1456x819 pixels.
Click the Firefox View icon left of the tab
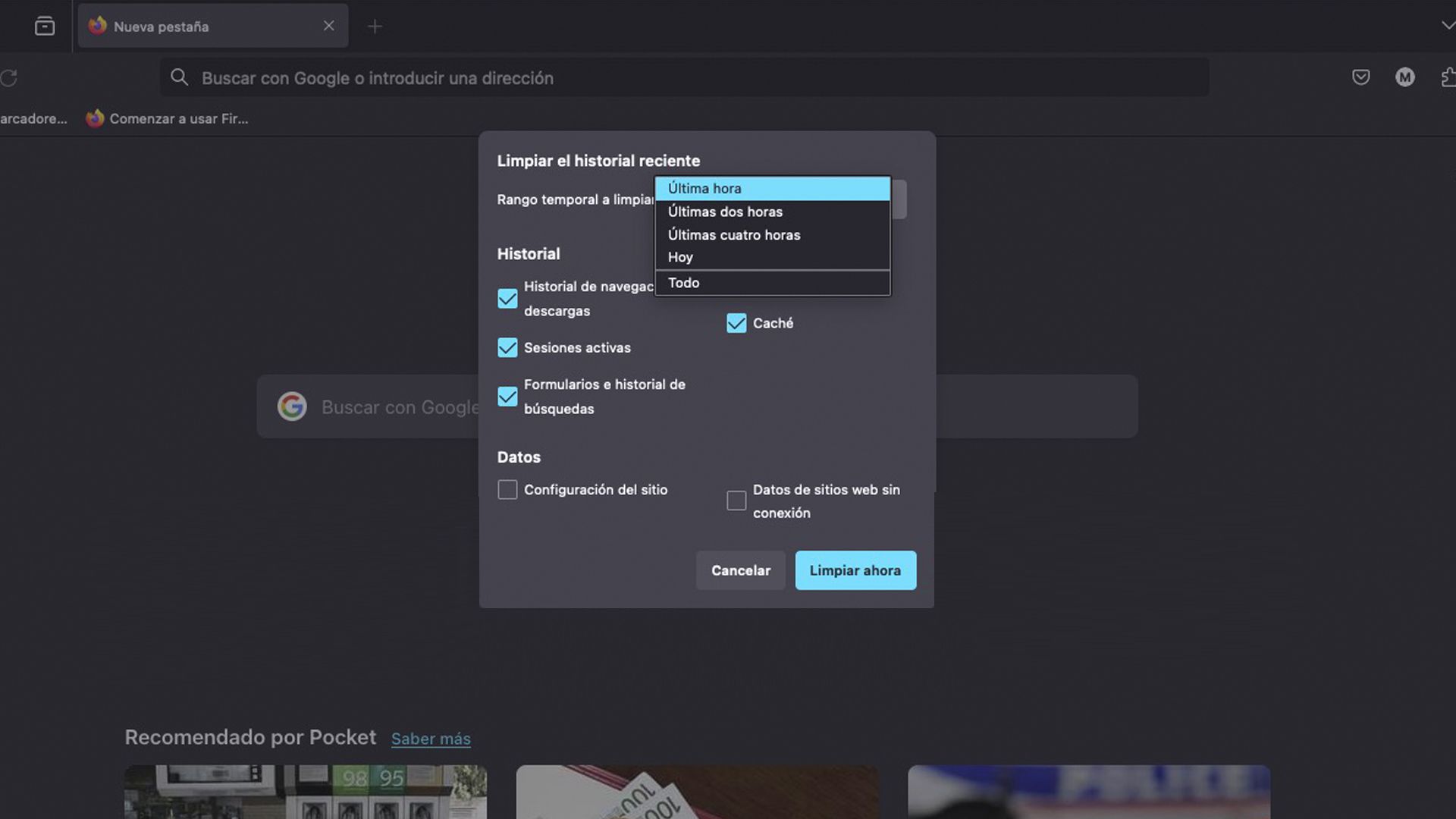45,25
